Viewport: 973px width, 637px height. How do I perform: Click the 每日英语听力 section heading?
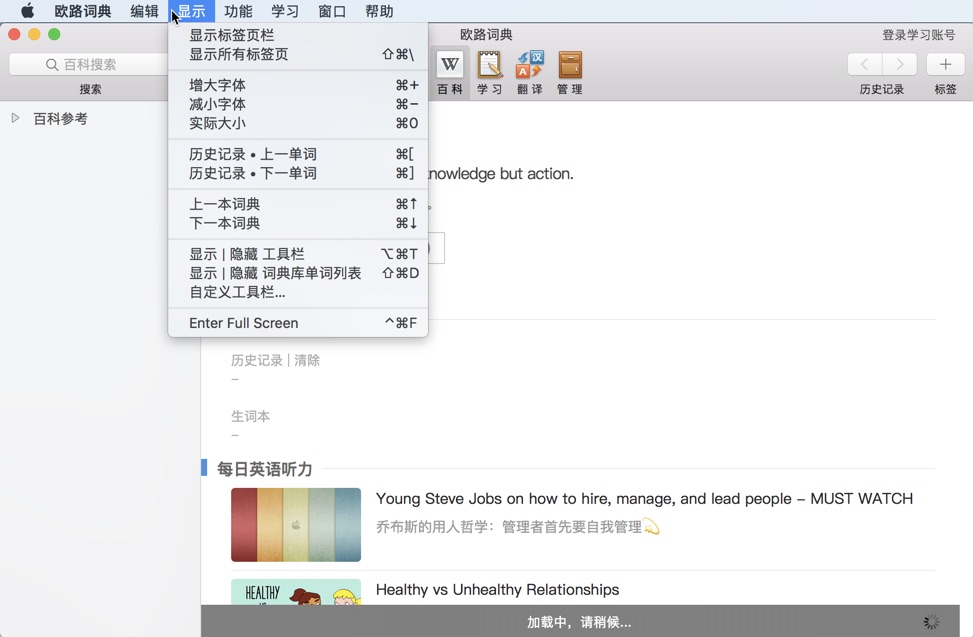pyautogui.click(x=264, y=469)
